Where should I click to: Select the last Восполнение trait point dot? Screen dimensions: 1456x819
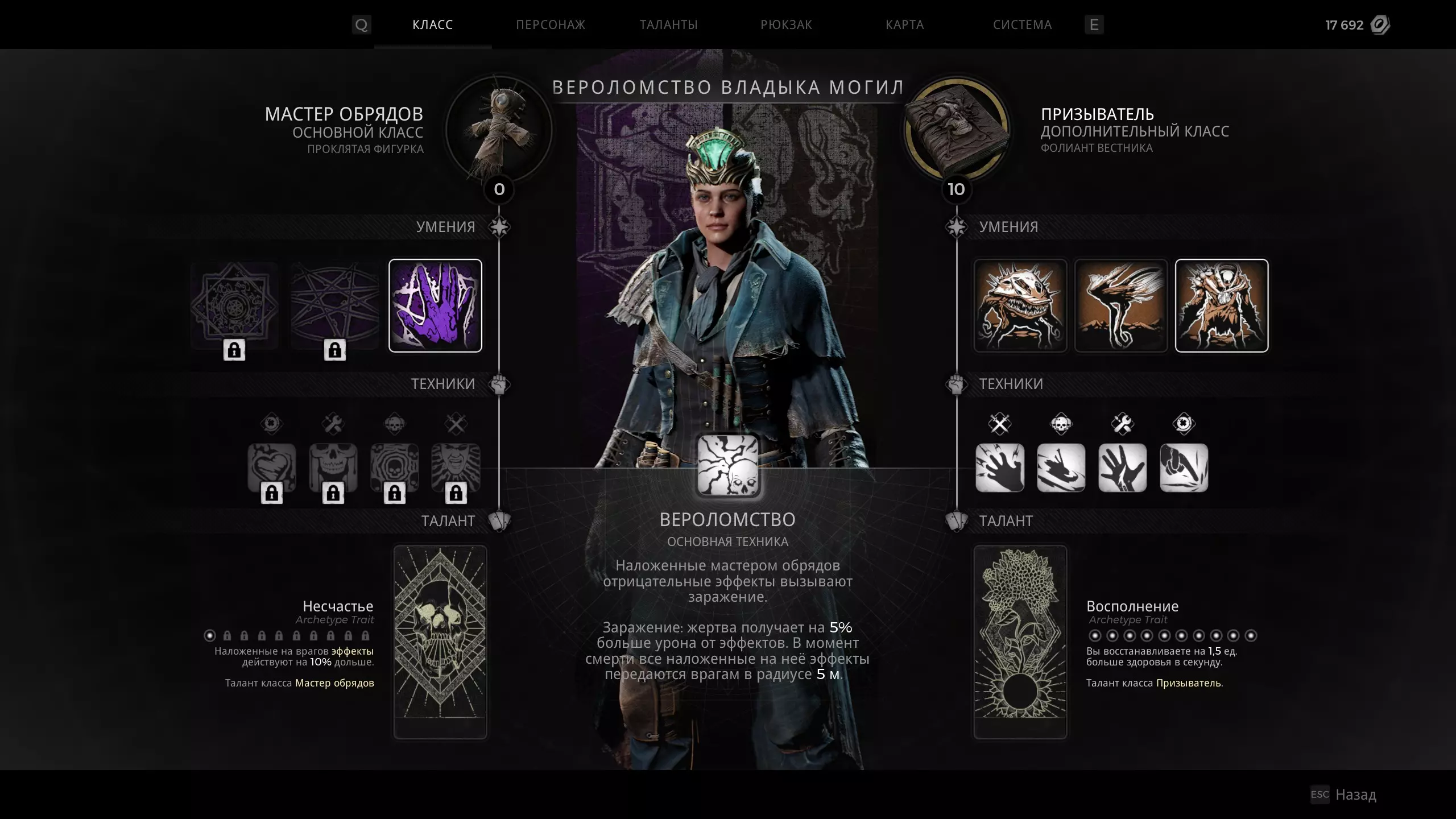(1251, 635)
